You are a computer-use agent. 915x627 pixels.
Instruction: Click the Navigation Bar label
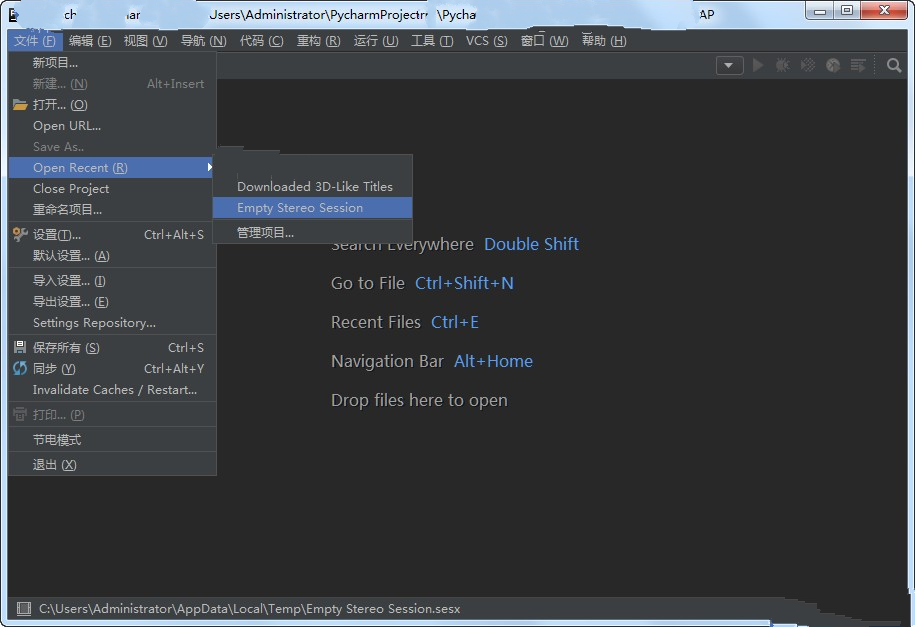[387, 361]
